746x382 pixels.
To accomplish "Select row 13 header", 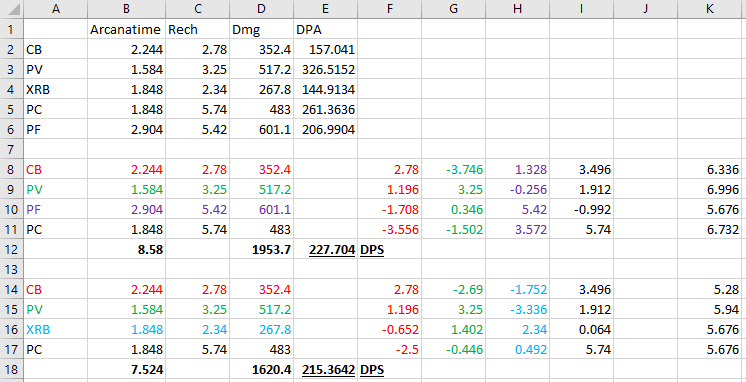I will (x=11, y=269).
